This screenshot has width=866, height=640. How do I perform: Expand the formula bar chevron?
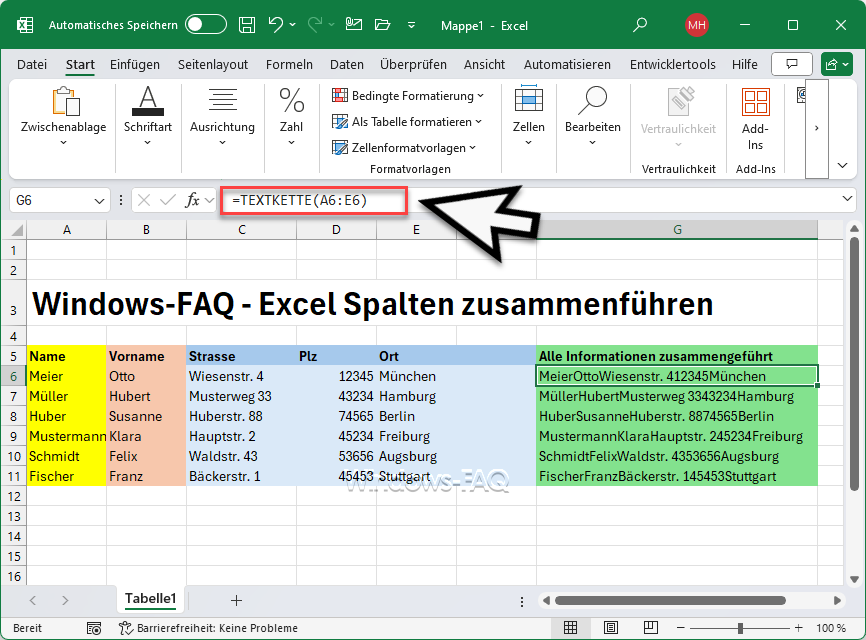tap(847, 199)
